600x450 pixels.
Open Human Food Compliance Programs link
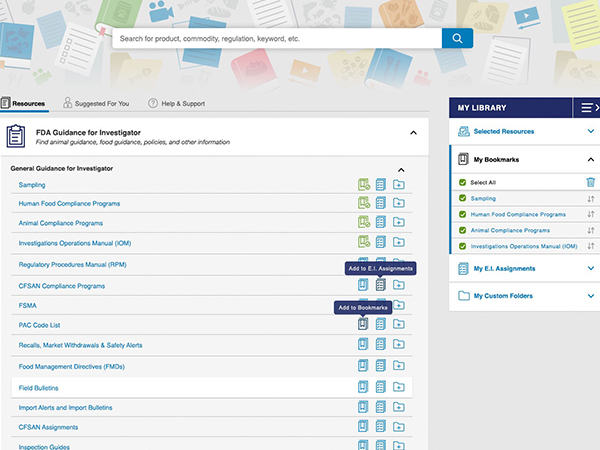(x=69, y=204)
